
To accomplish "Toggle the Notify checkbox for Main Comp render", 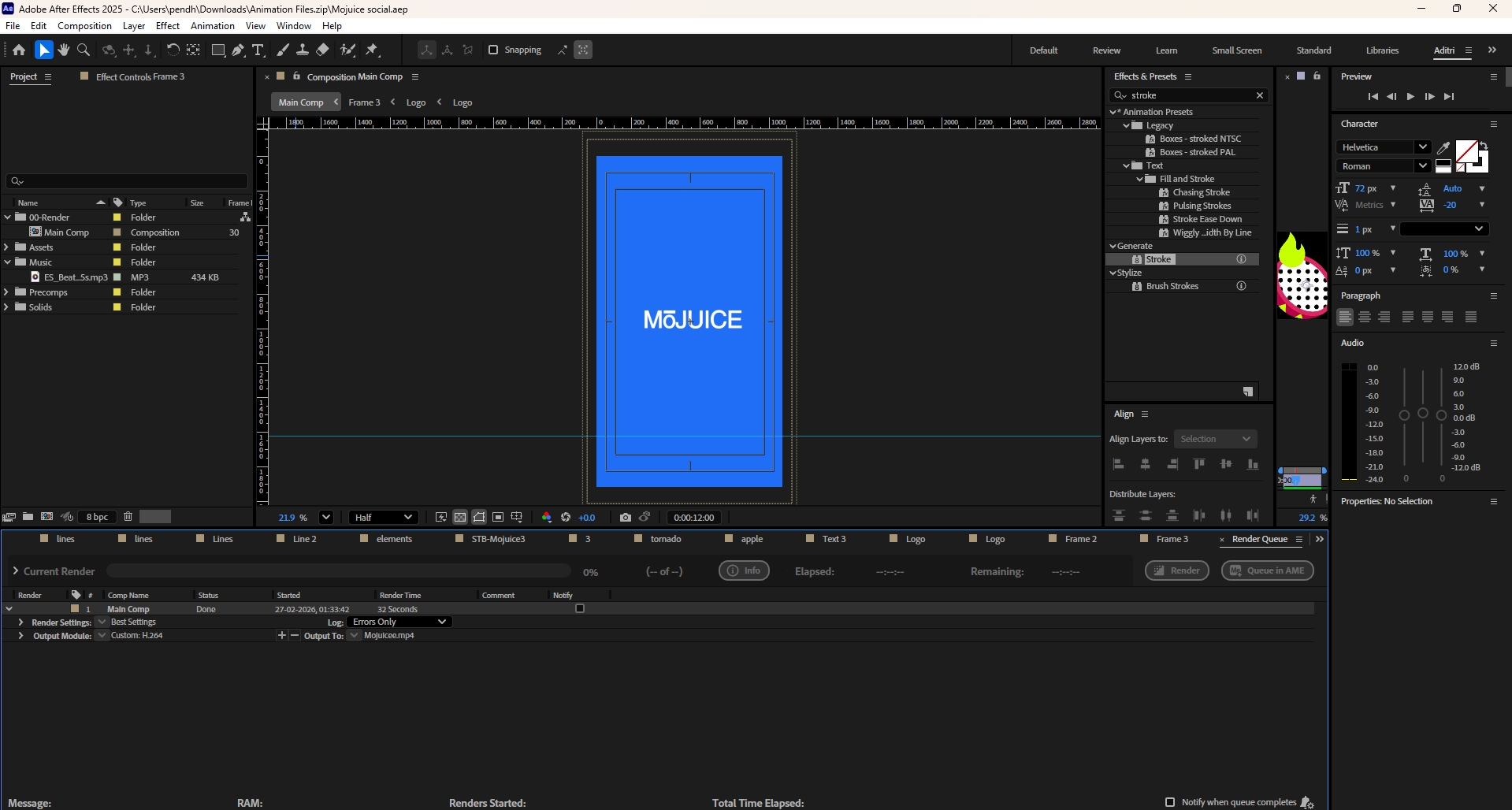I will 580,608.
